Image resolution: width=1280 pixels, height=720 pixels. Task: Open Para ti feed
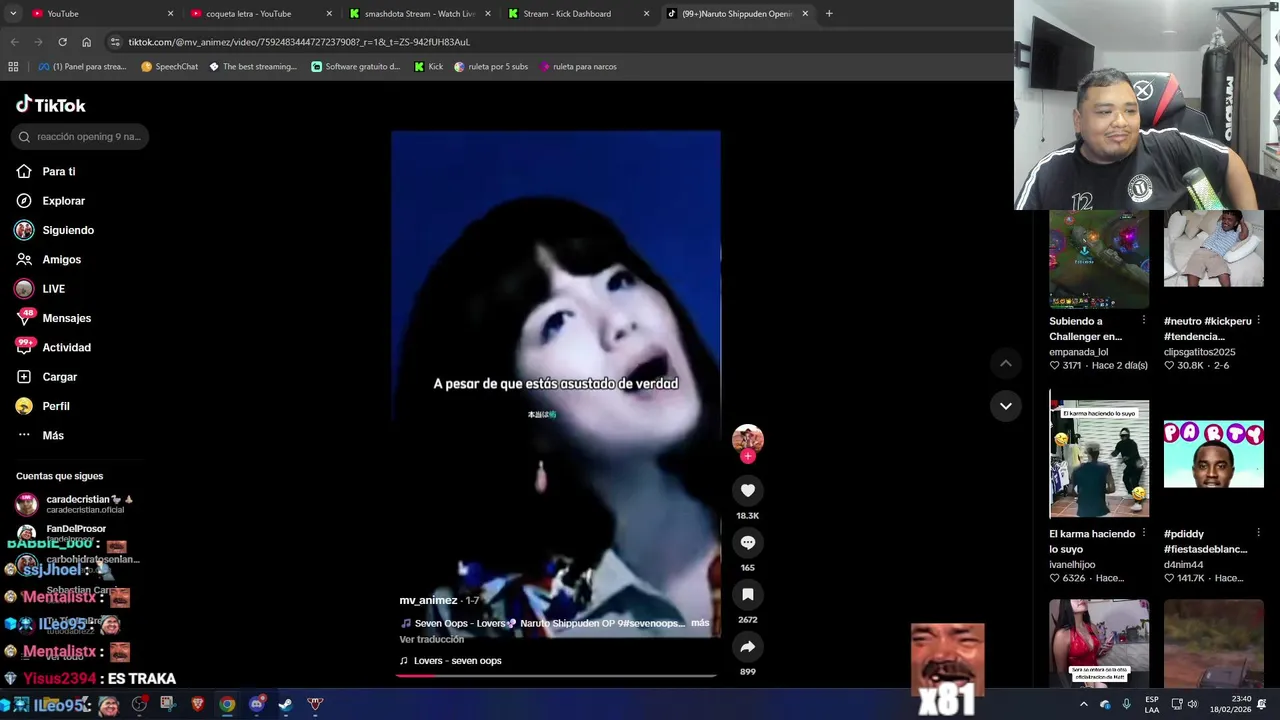point(46,171)
